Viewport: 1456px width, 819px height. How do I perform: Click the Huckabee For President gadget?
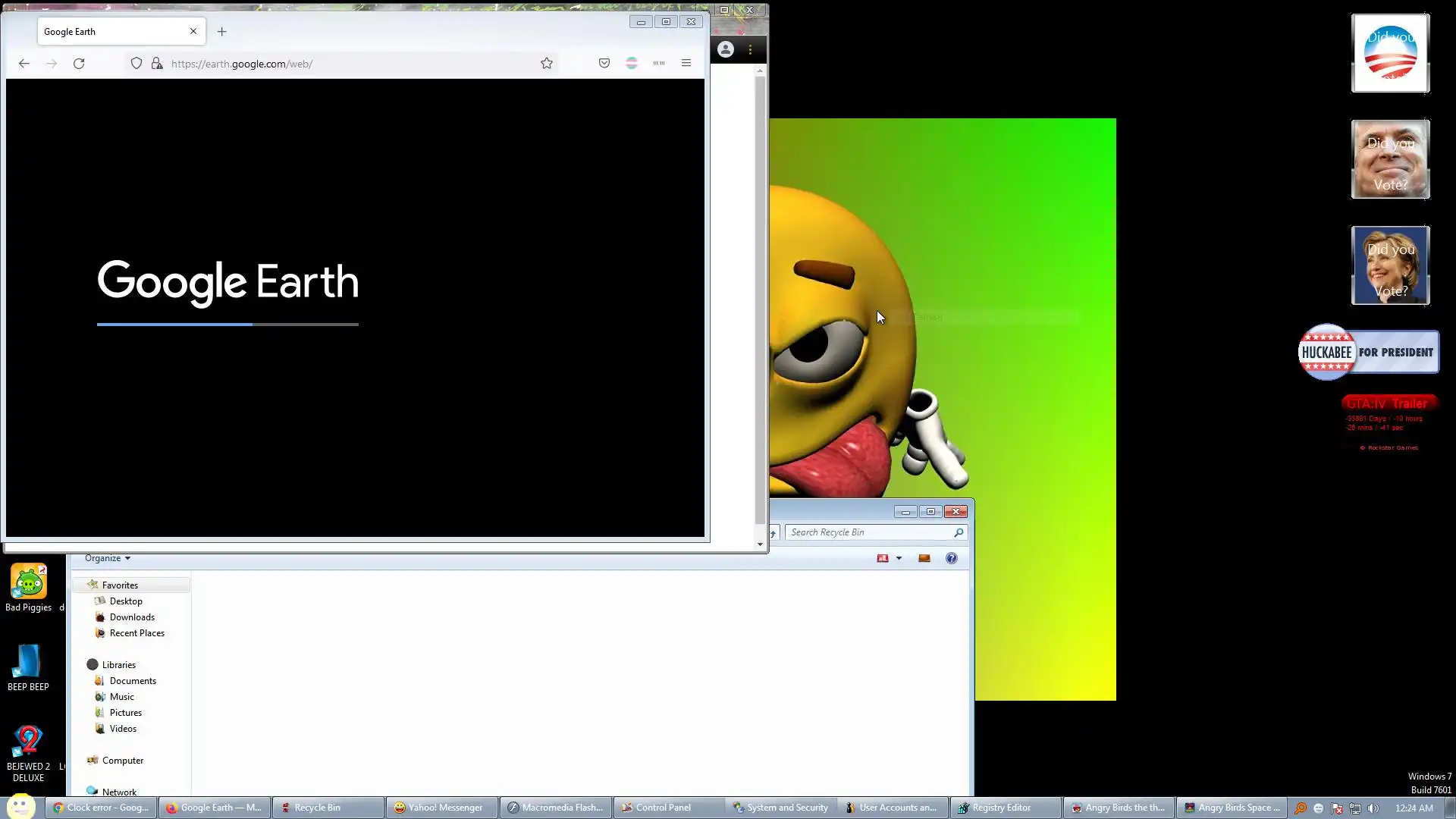click(1368, 353)
